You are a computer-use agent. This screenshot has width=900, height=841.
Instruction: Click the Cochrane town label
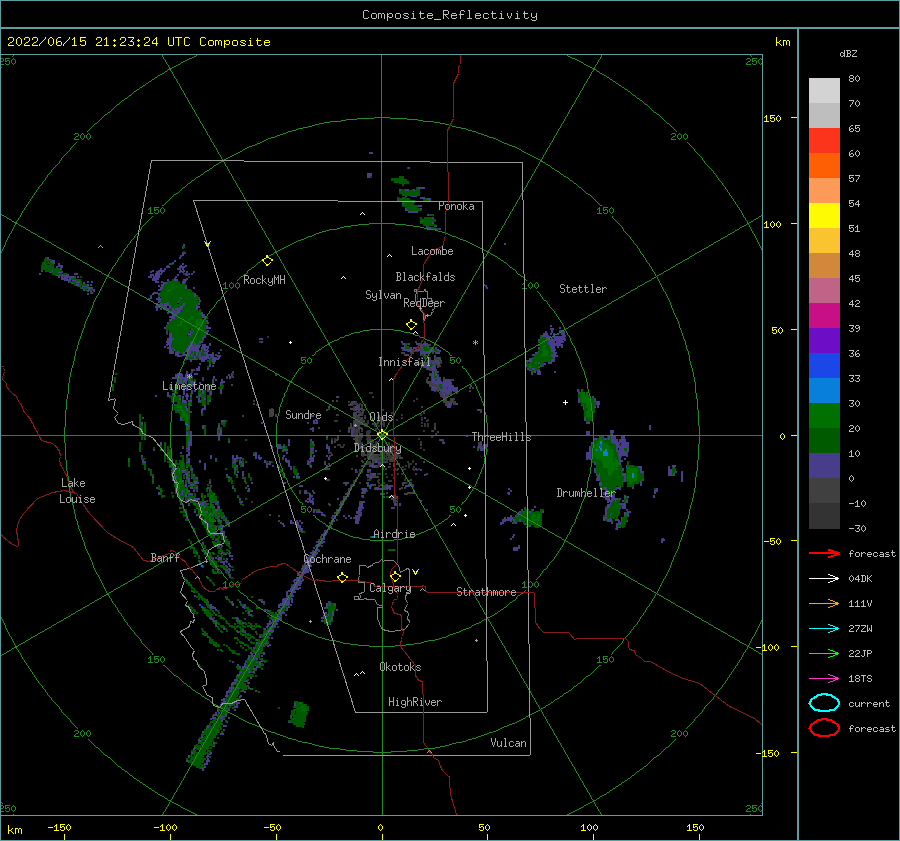[327, 559]
